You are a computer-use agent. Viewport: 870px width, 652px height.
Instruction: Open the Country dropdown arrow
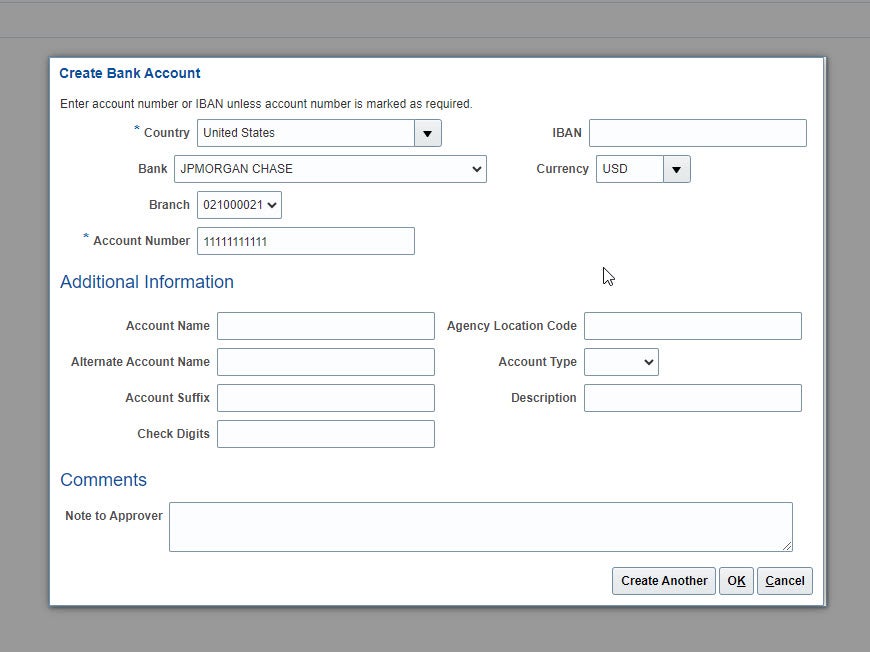[x=427, y=132]
